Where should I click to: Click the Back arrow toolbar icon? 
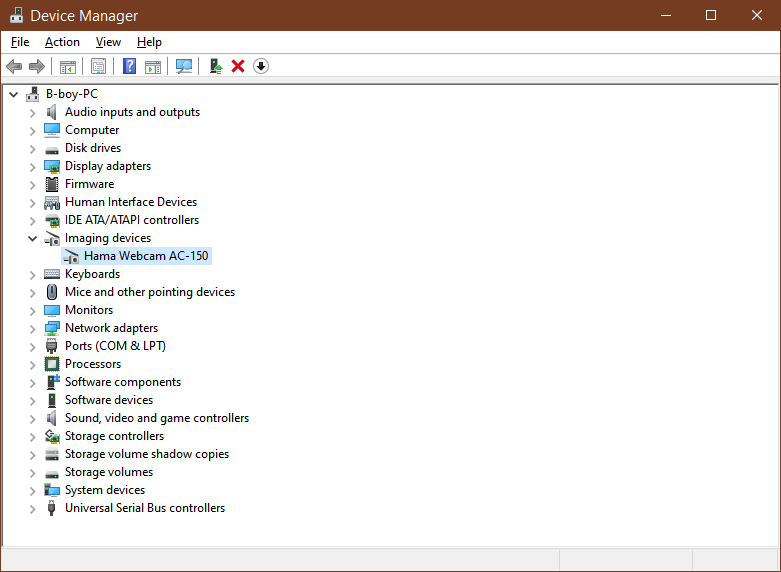(14, 66)
